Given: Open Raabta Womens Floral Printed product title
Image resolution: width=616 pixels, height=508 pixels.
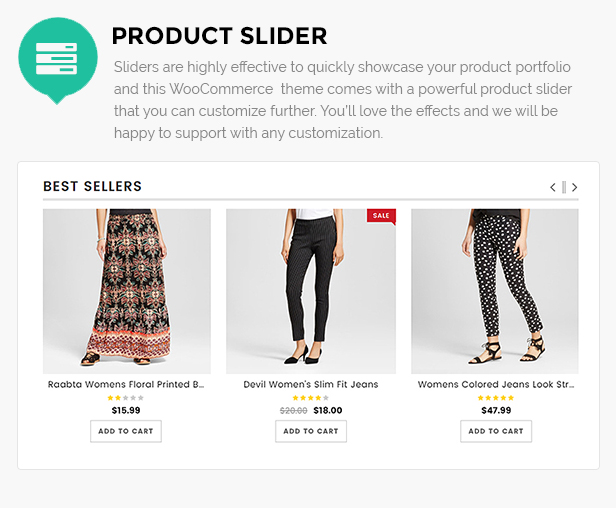Looking at the screenshot, I should point(126,384).
